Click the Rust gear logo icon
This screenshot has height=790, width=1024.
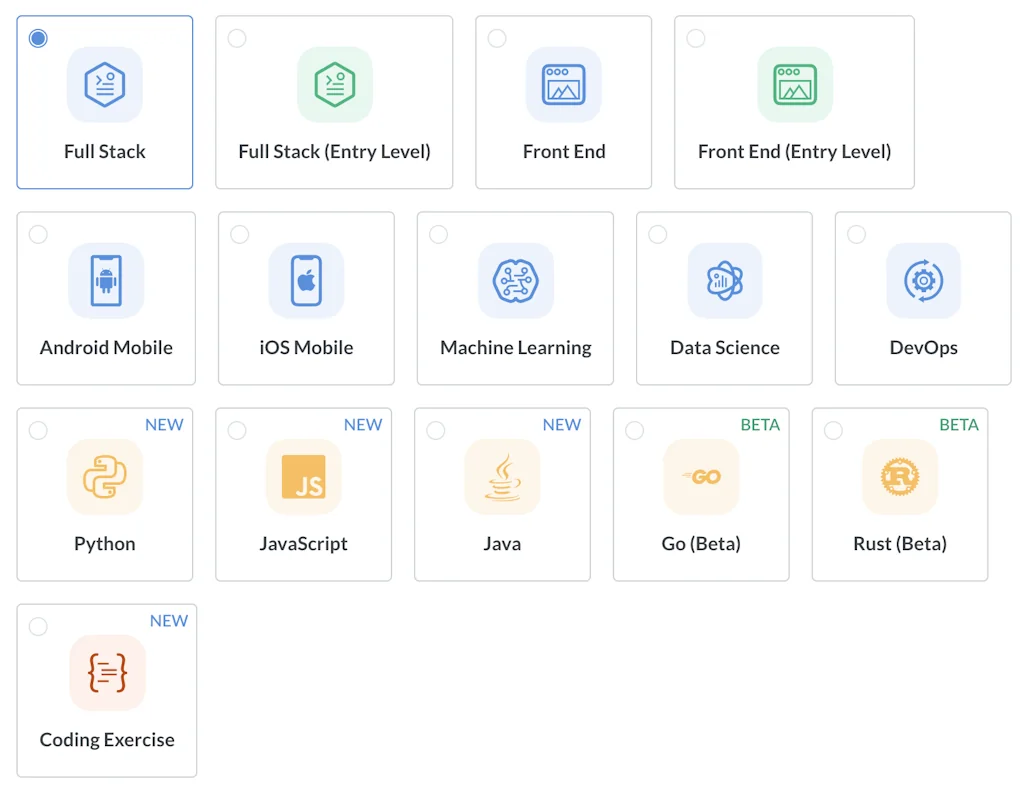pos(900,477)
